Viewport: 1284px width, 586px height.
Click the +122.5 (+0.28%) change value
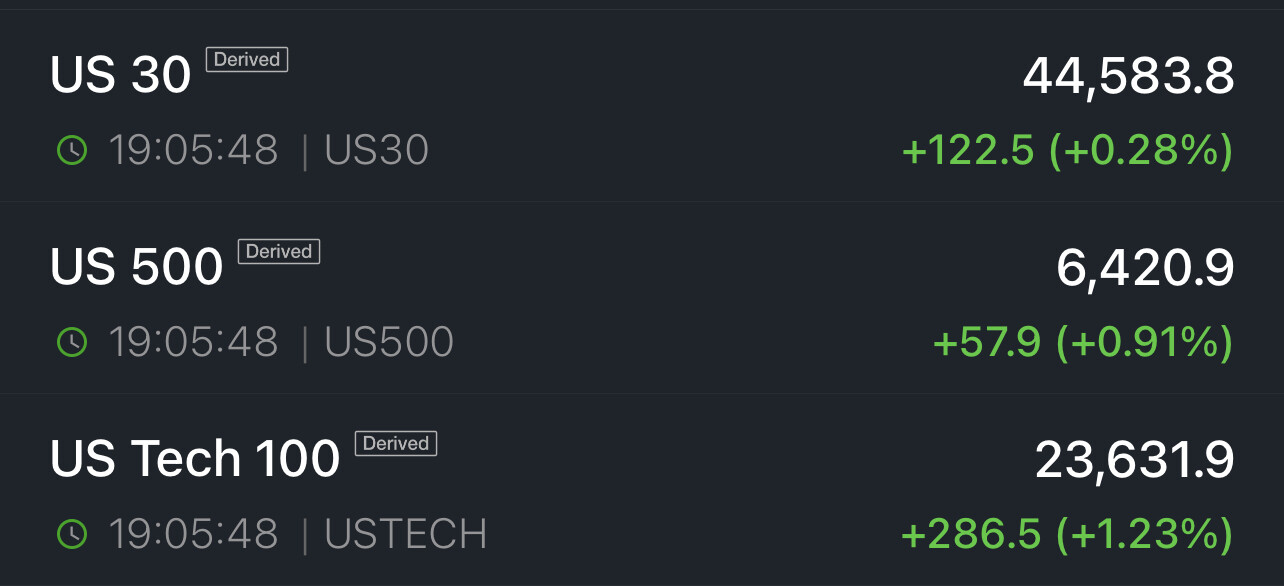1067,151
